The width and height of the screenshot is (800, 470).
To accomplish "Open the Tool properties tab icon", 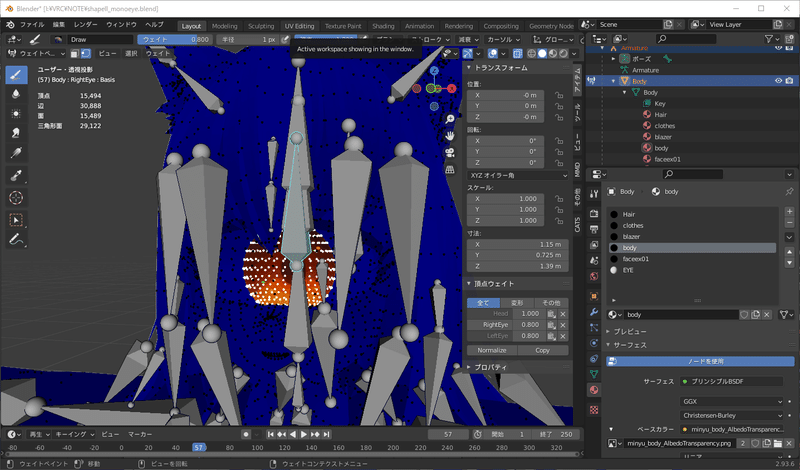I will (594, 194).
